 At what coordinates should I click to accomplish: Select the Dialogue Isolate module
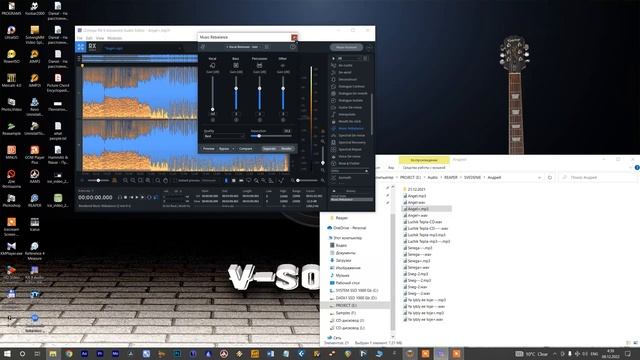click(x=350, y=100)
